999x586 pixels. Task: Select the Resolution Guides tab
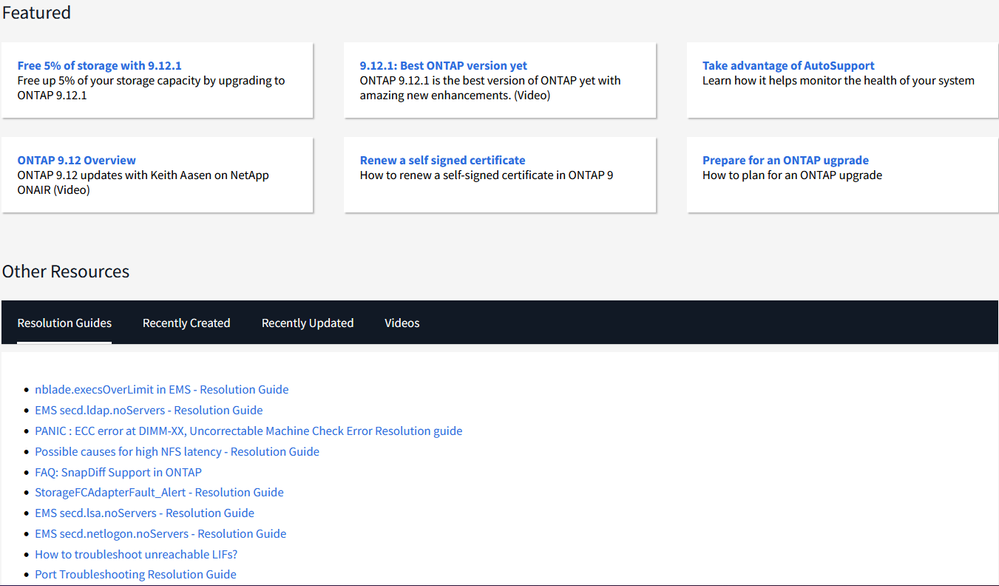tap(64, 323)
